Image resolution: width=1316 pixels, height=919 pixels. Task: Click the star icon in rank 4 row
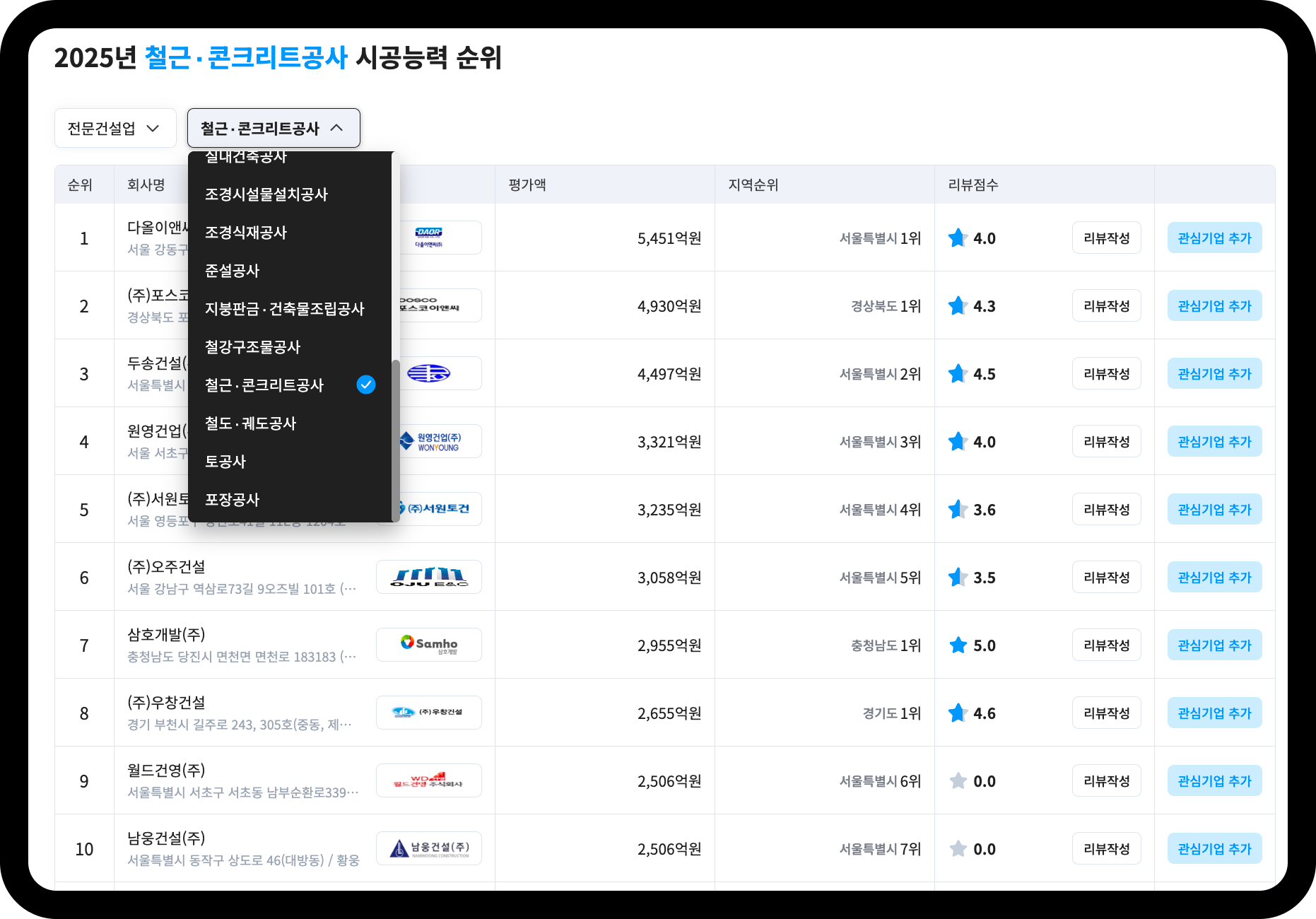tap(958, 441)
